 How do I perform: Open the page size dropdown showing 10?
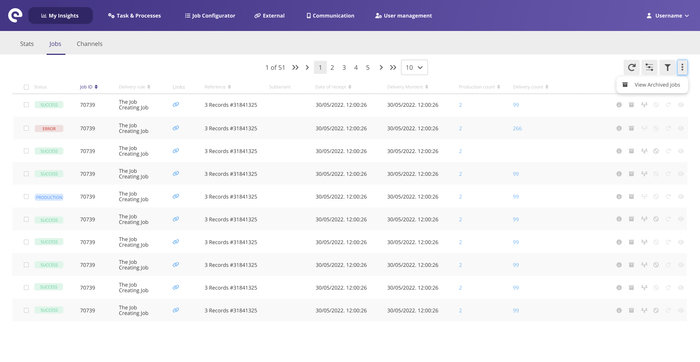(414, 67)
